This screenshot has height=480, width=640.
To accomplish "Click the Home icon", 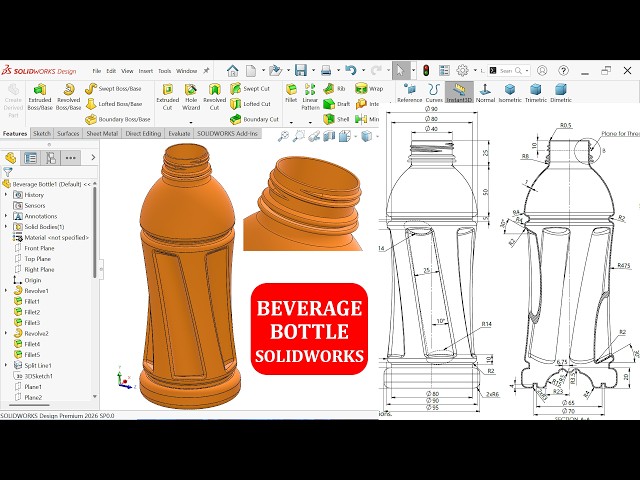I will pyautogui.click(x=233, y=71).
